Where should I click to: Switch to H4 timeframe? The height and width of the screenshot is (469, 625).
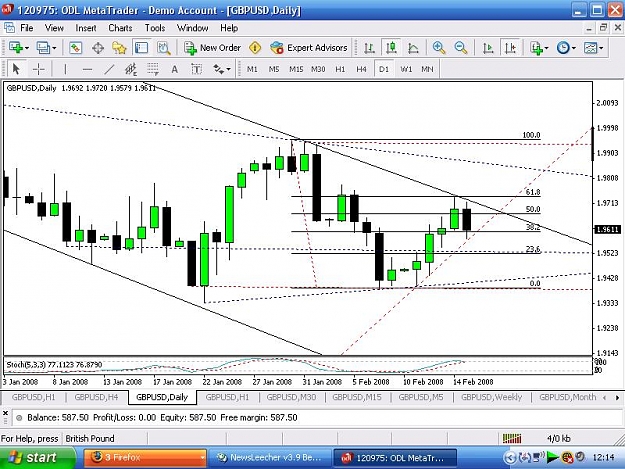click(362, 69)
